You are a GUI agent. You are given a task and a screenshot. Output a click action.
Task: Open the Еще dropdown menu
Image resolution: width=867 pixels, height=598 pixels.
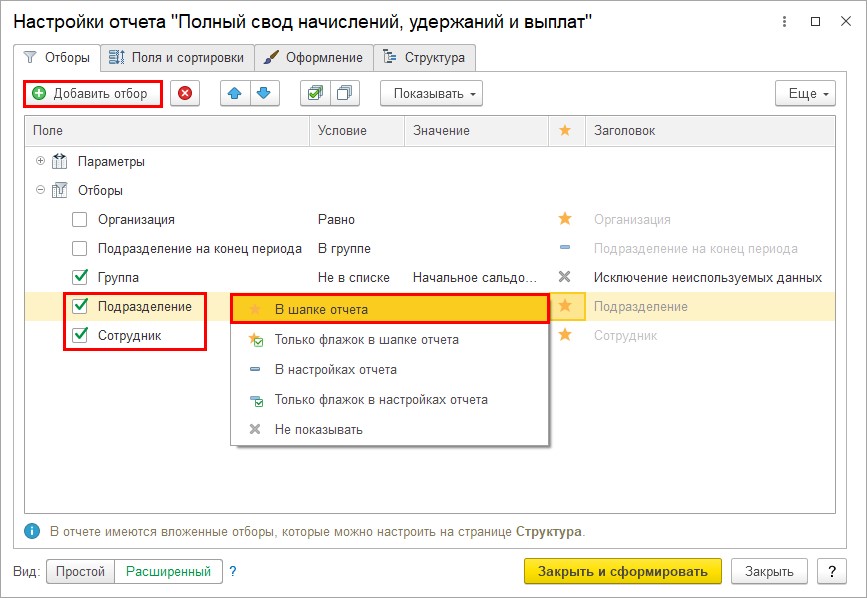805,93
